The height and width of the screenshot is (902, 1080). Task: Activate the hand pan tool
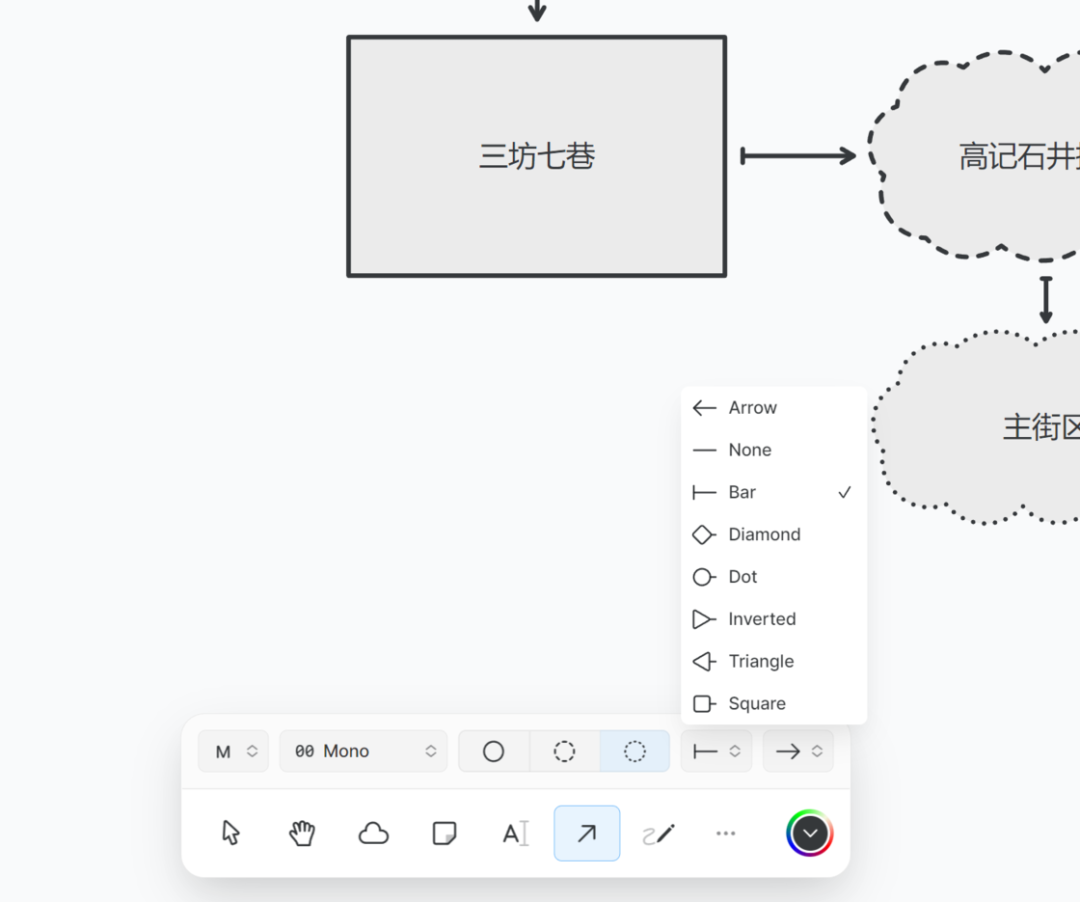(x=302, y=833)
